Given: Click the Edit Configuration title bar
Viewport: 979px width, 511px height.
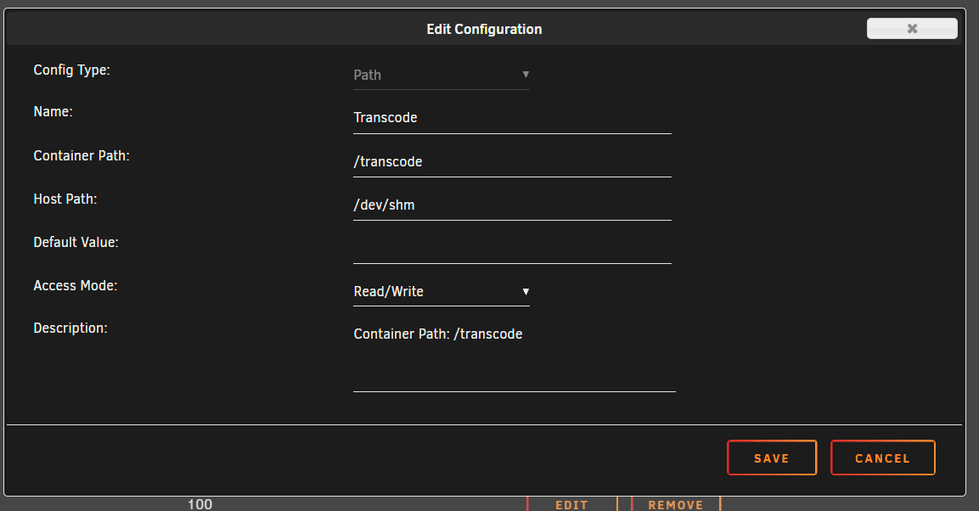Looking at the screenshot, I should tap(484, 29).
